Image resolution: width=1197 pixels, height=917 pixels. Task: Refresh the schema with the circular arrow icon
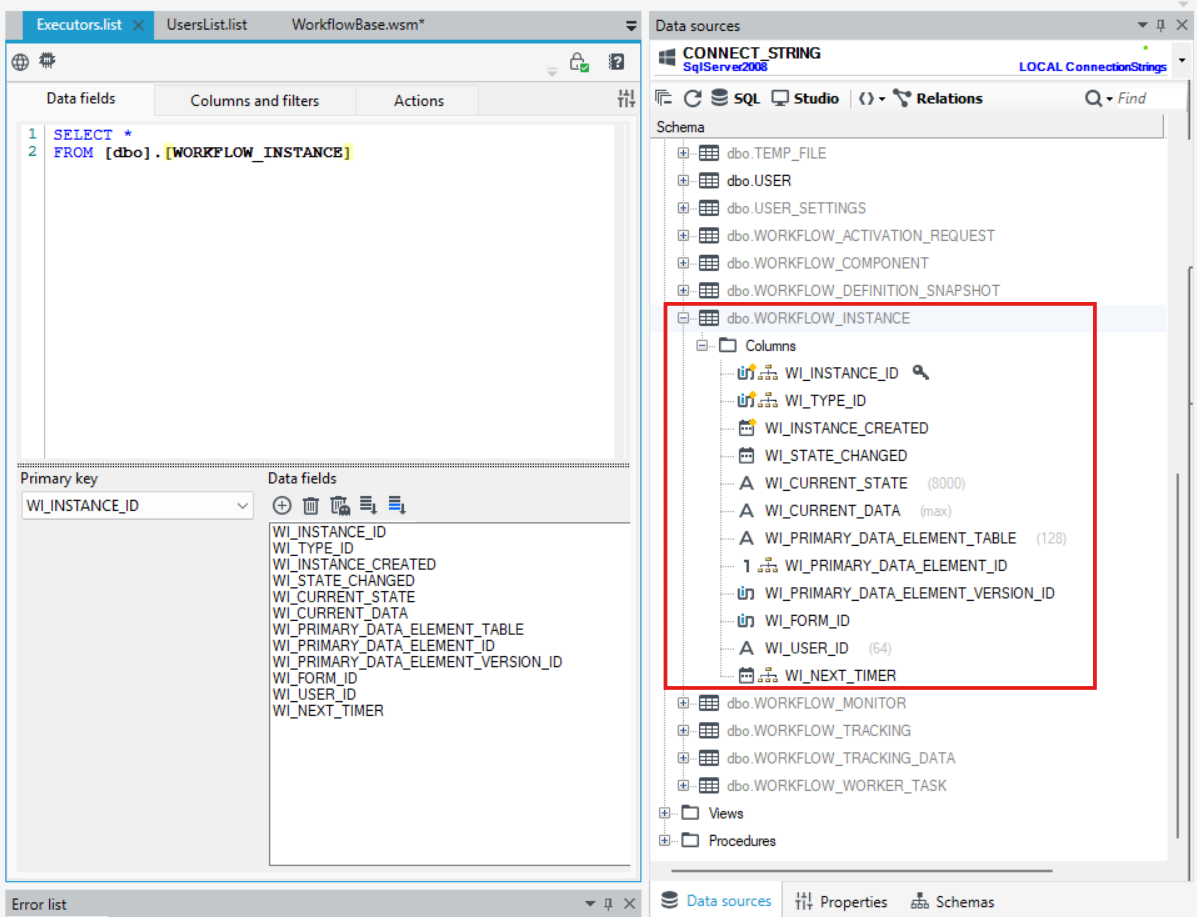click(692, 98)
